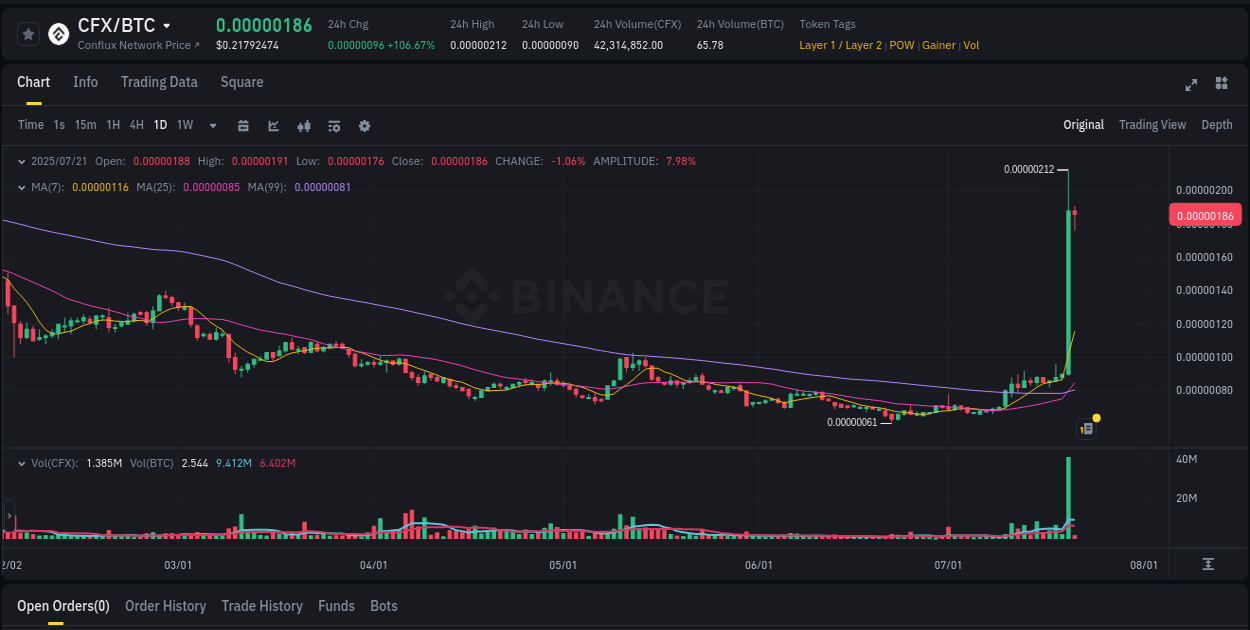Open the news feed icon on the chart

tap(1087, 428)
